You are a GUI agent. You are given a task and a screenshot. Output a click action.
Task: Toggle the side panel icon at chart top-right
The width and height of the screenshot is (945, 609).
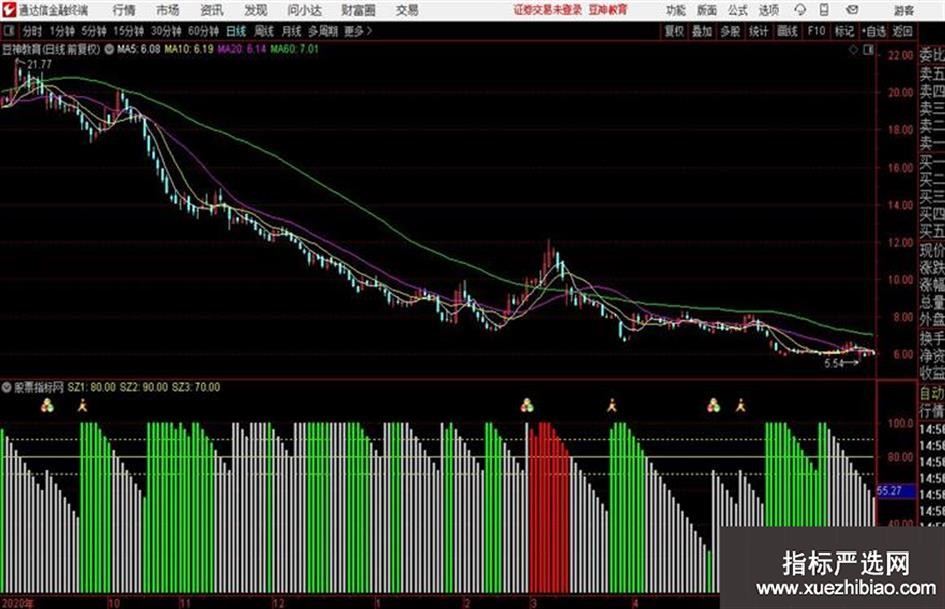868,50
